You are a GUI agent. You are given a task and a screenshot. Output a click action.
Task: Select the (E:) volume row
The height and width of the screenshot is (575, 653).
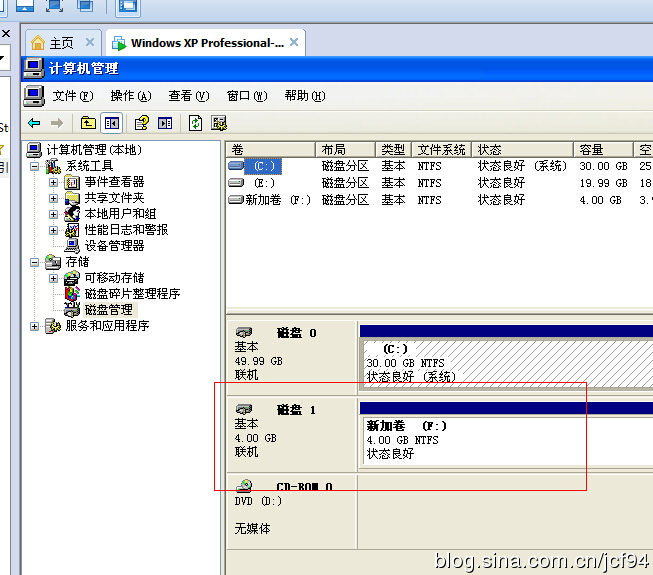tap(440, 183)
